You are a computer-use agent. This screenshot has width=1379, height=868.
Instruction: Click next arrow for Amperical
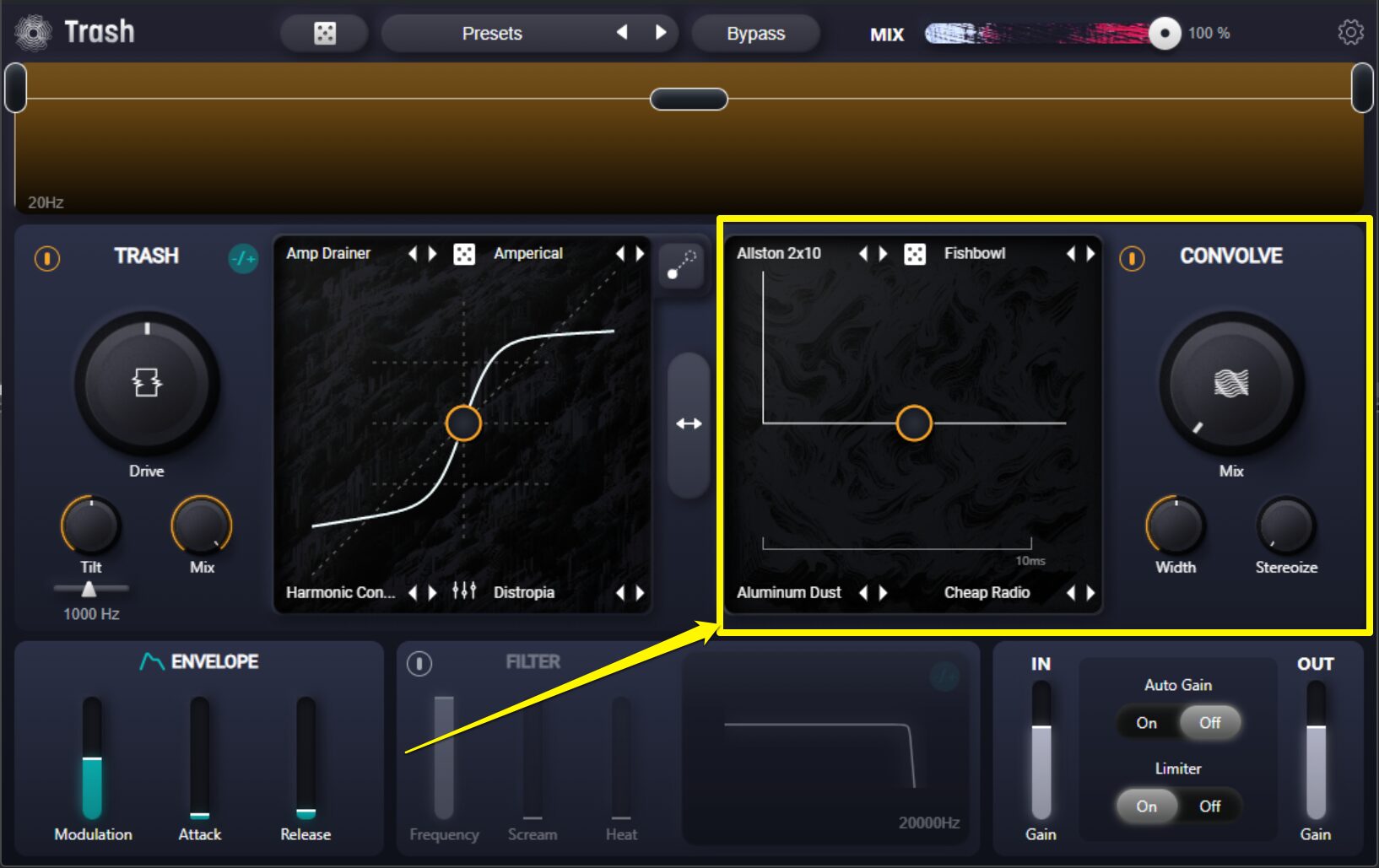point(640,254)
